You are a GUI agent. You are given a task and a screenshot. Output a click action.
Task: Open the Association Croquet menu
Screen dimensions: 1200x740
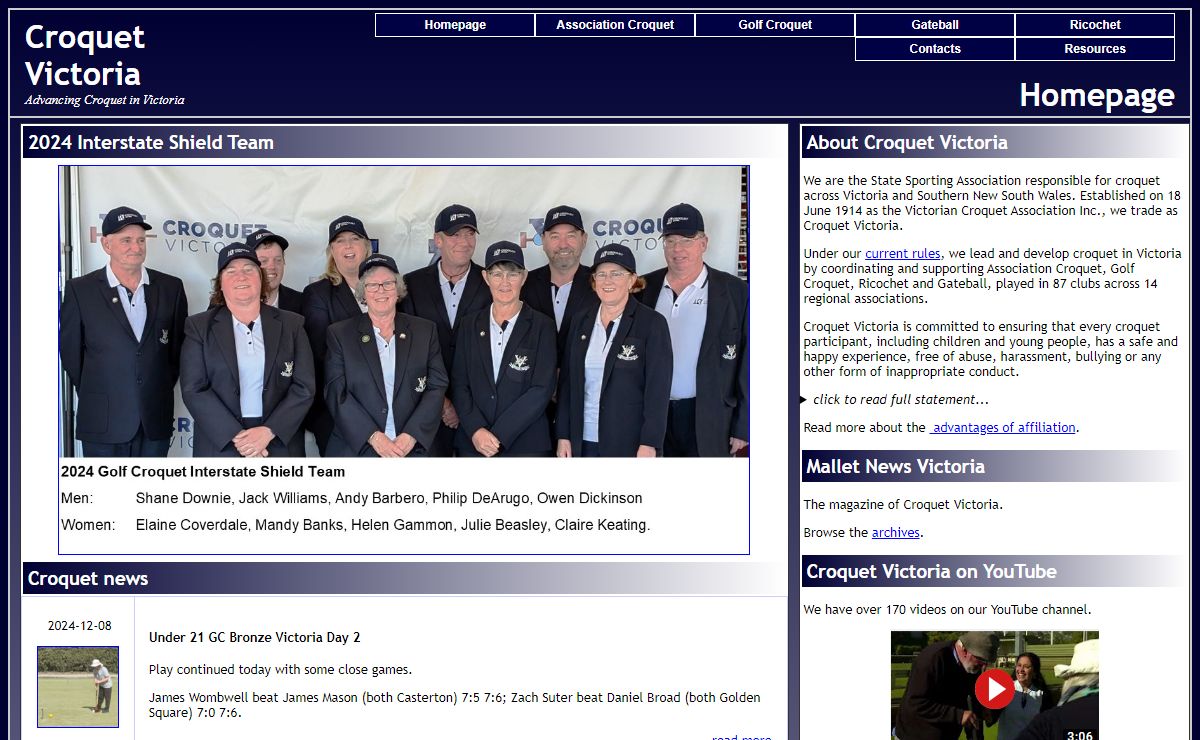click(615, 25)
